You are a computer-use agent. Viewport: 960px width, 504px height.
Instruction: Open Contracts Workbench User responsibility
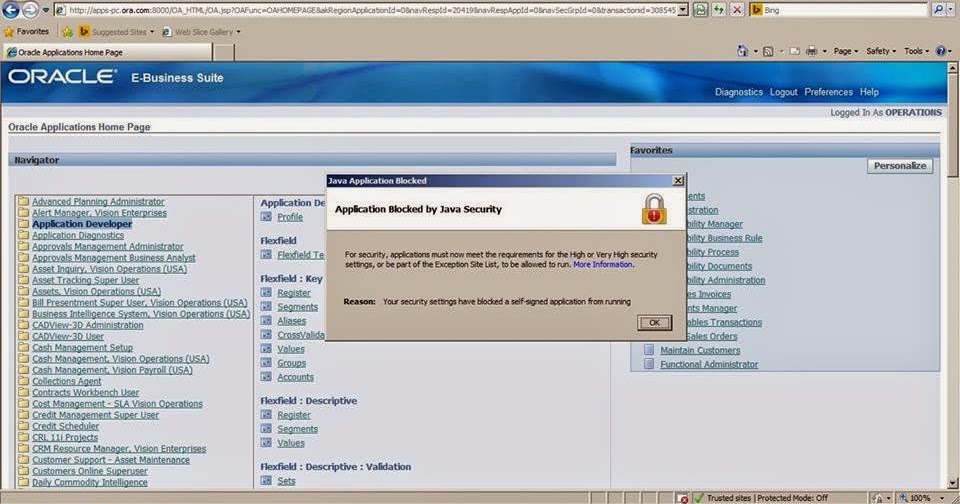click(x=86, y=392)
